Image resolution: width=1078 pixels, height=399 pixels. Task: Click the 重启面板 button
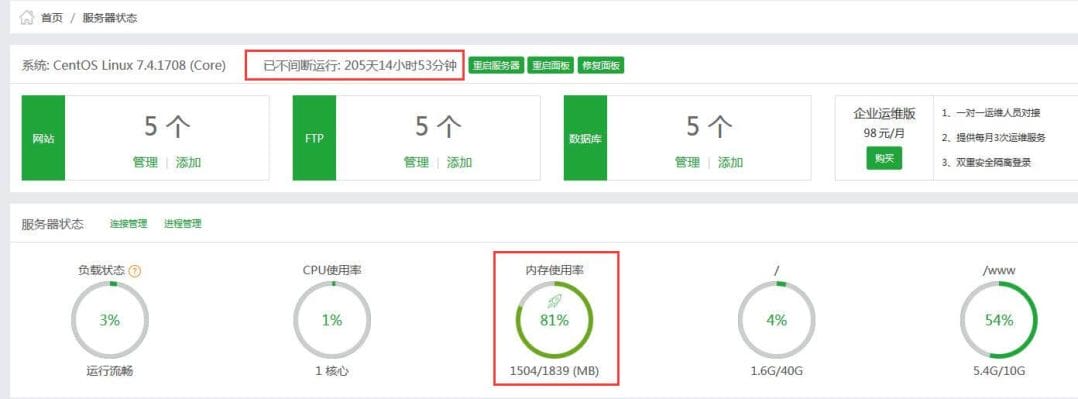tap(550, 66)
